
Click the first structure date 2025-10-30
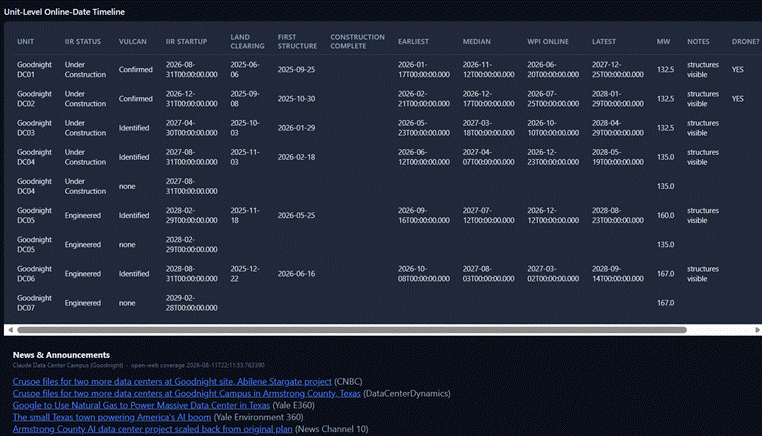click(x=296, y=99)
